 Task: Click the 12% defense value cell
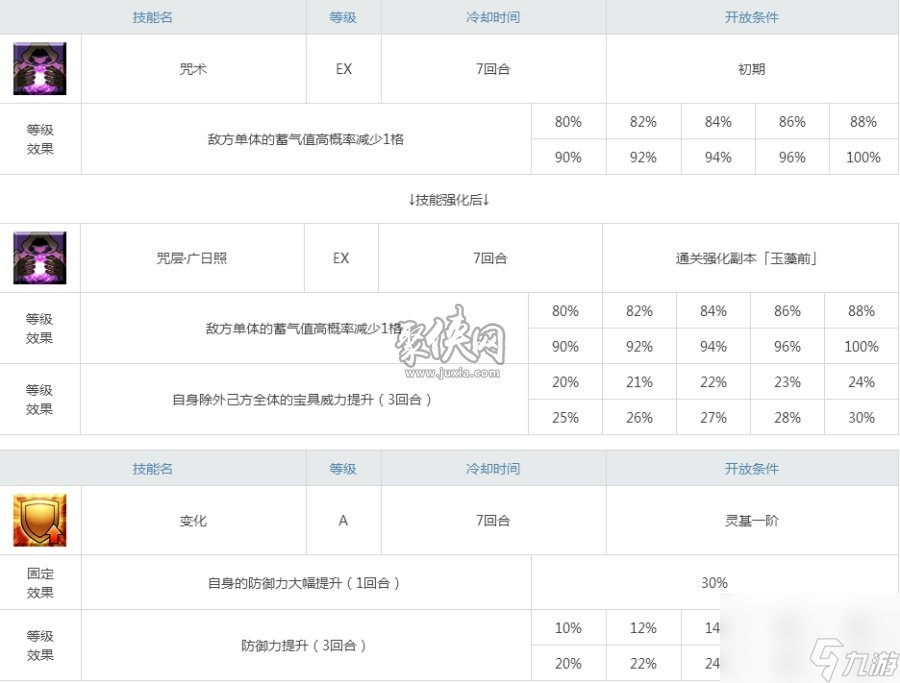[x=643, y=628]
